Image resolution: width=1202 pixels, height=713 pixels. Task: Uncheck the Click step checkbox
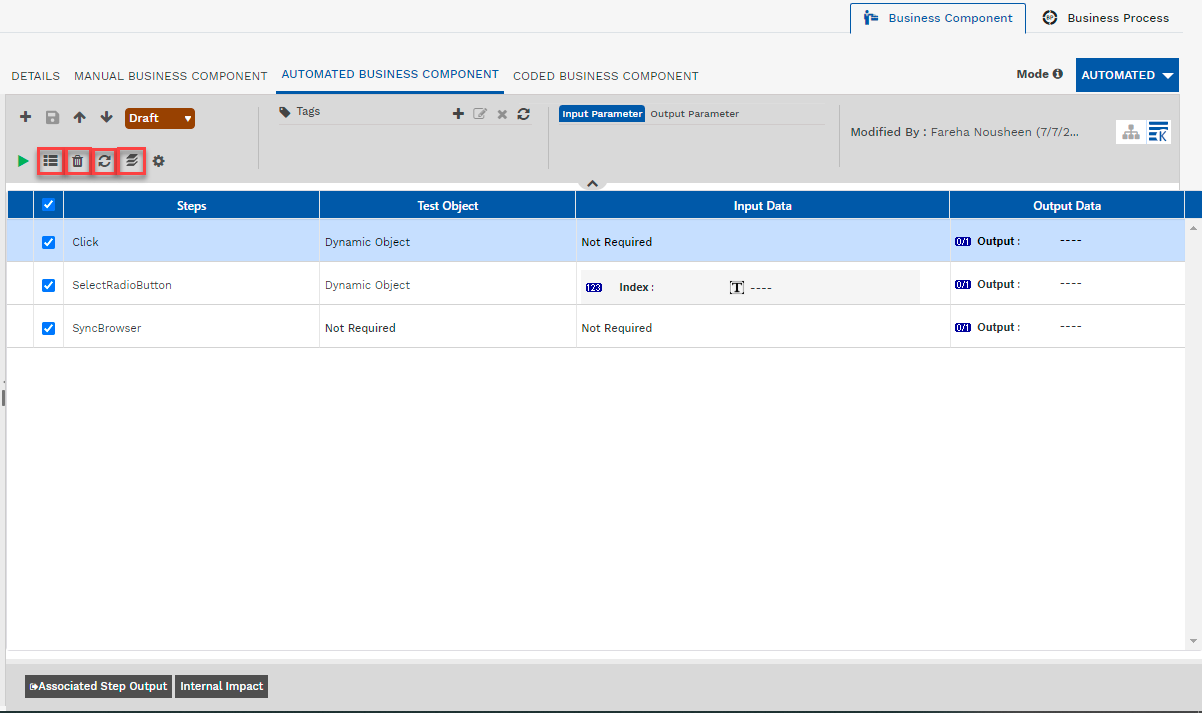tap(48, 242)
